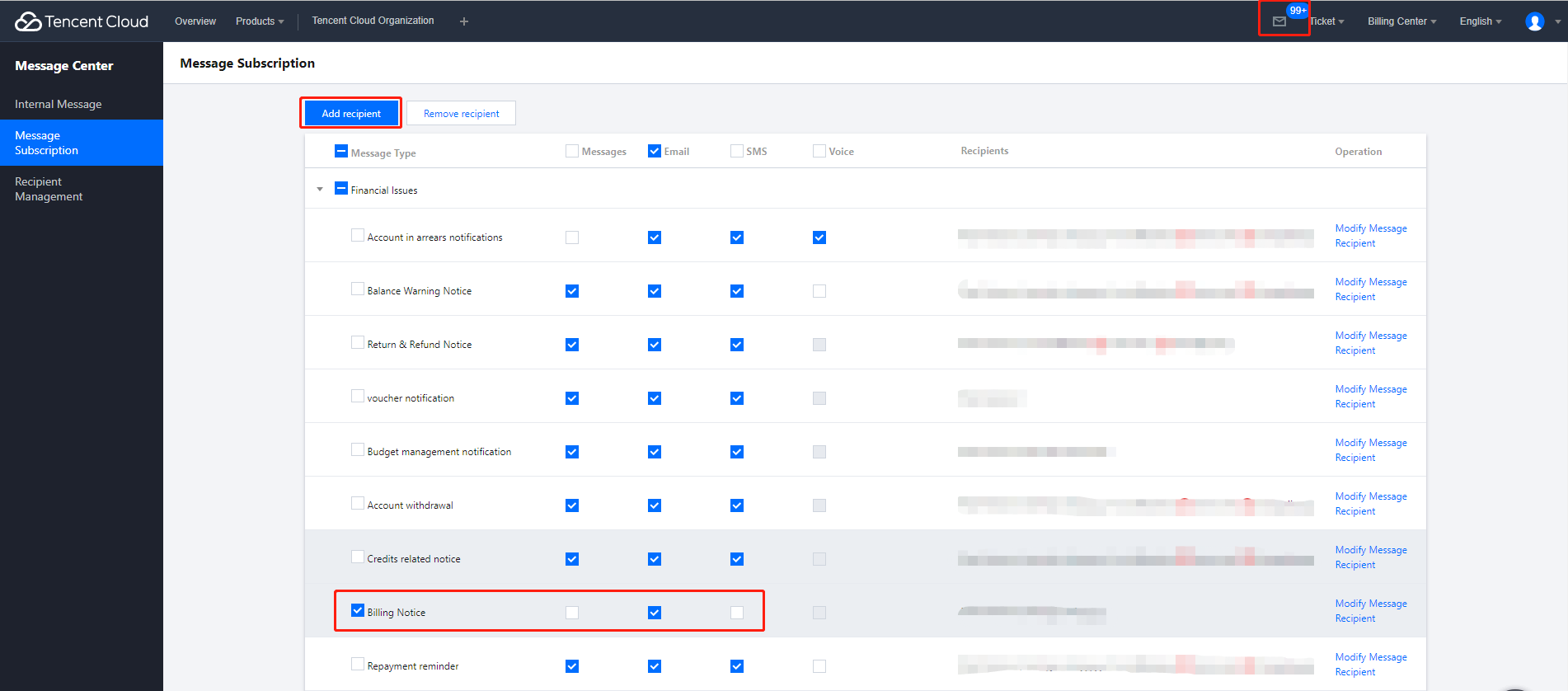1568x691 pixels.
Task: Click the Remove recipient button
Action: [x=461, y=114]
